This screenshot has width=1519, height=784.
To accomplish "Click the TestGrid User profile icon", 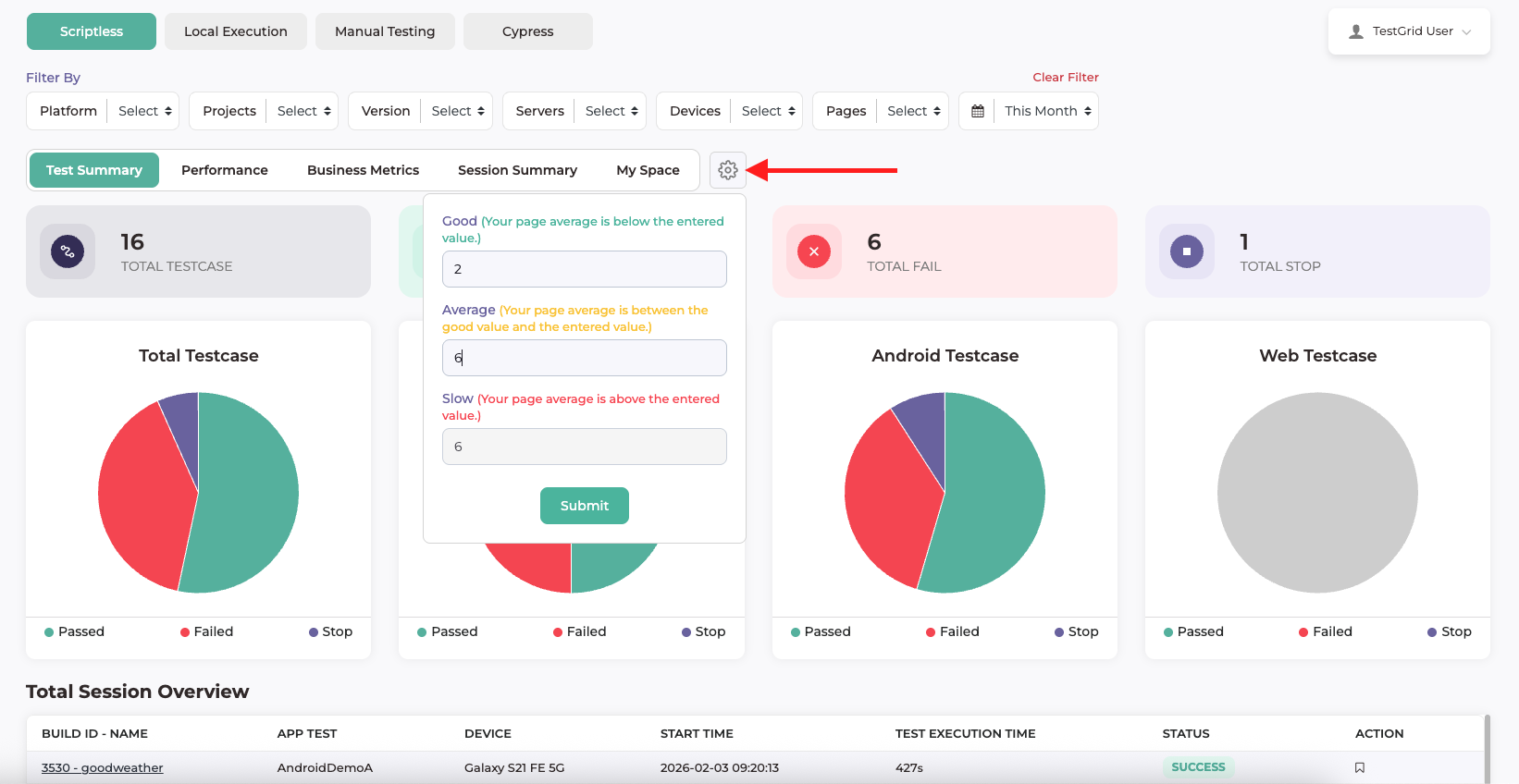I will pyautogui.click(x=1356, y=31).
